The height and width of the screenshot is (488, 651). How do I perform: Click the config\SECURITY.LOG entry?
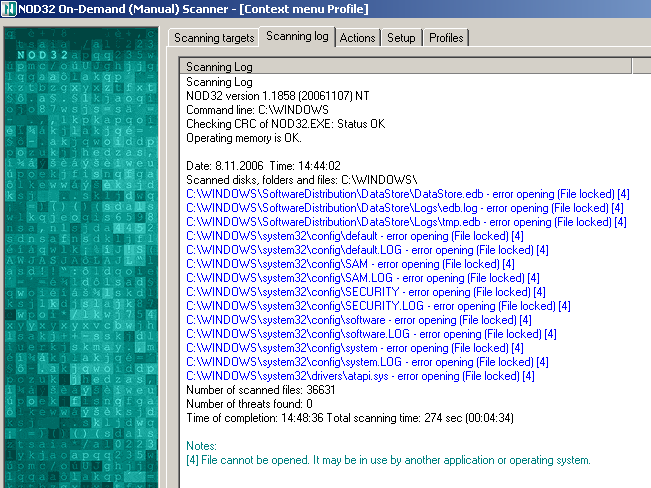(378, 306)
